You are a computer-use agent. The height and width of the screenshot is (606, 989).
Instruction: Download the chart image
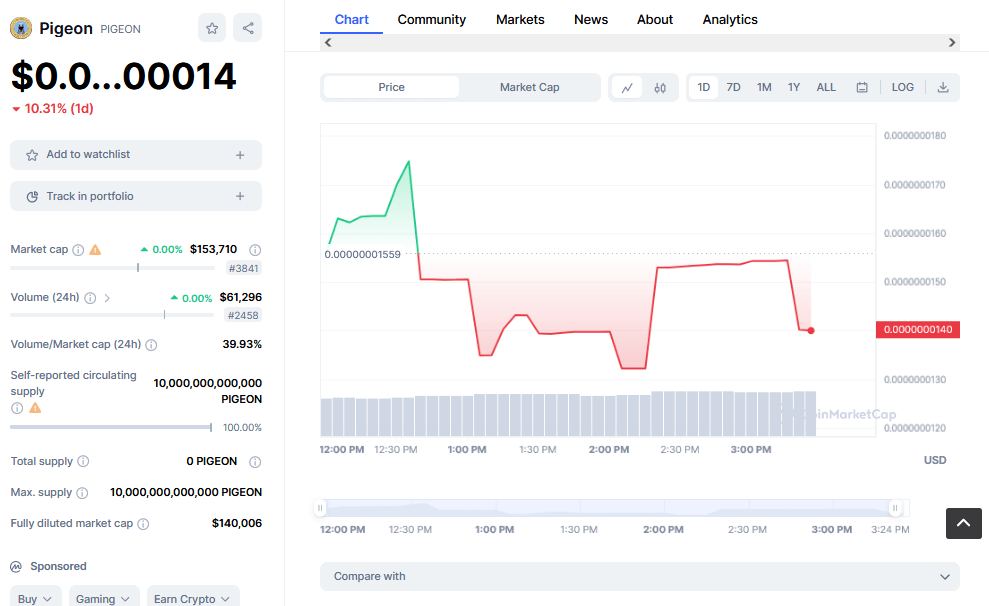942,87
